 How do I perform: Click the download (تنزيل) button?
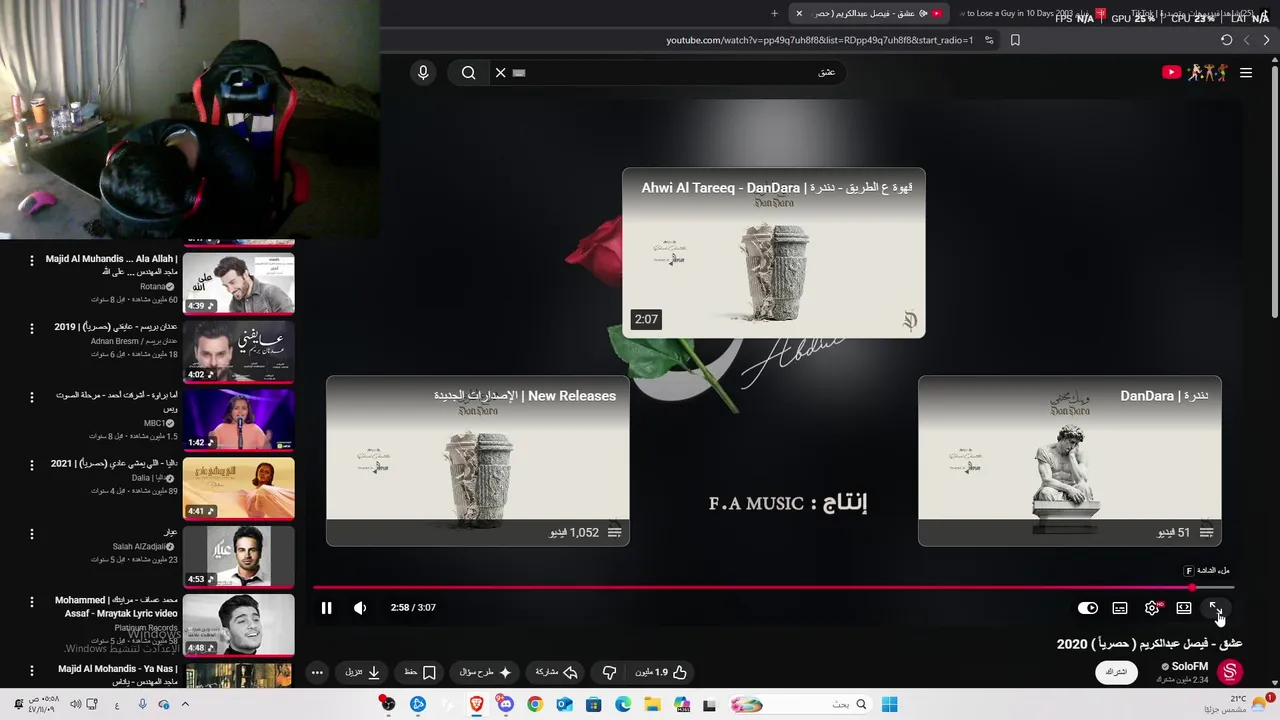[363, 672]
